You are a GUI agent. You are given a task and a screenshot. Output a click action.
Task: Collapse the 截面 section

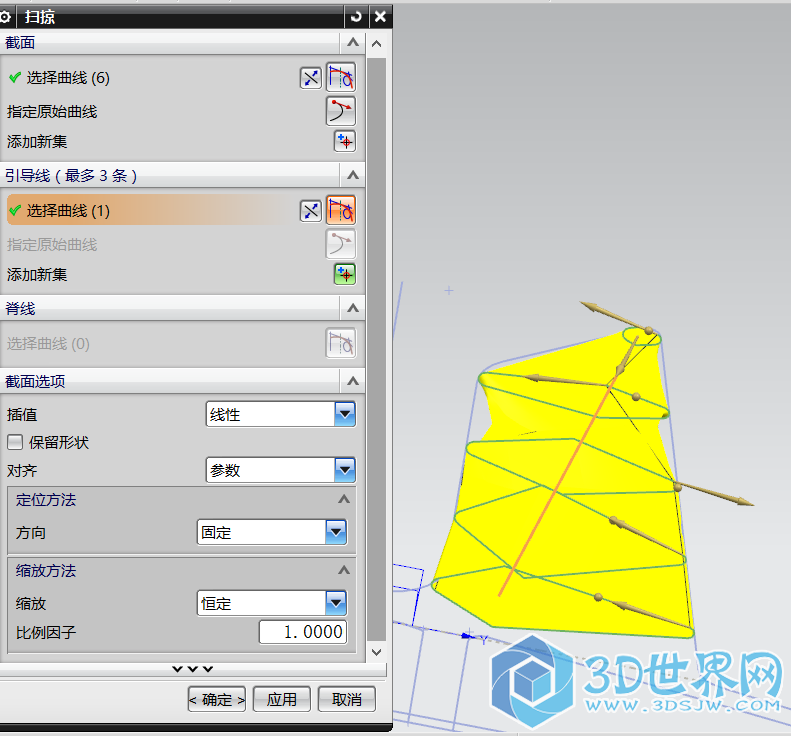tap(353, 42)
